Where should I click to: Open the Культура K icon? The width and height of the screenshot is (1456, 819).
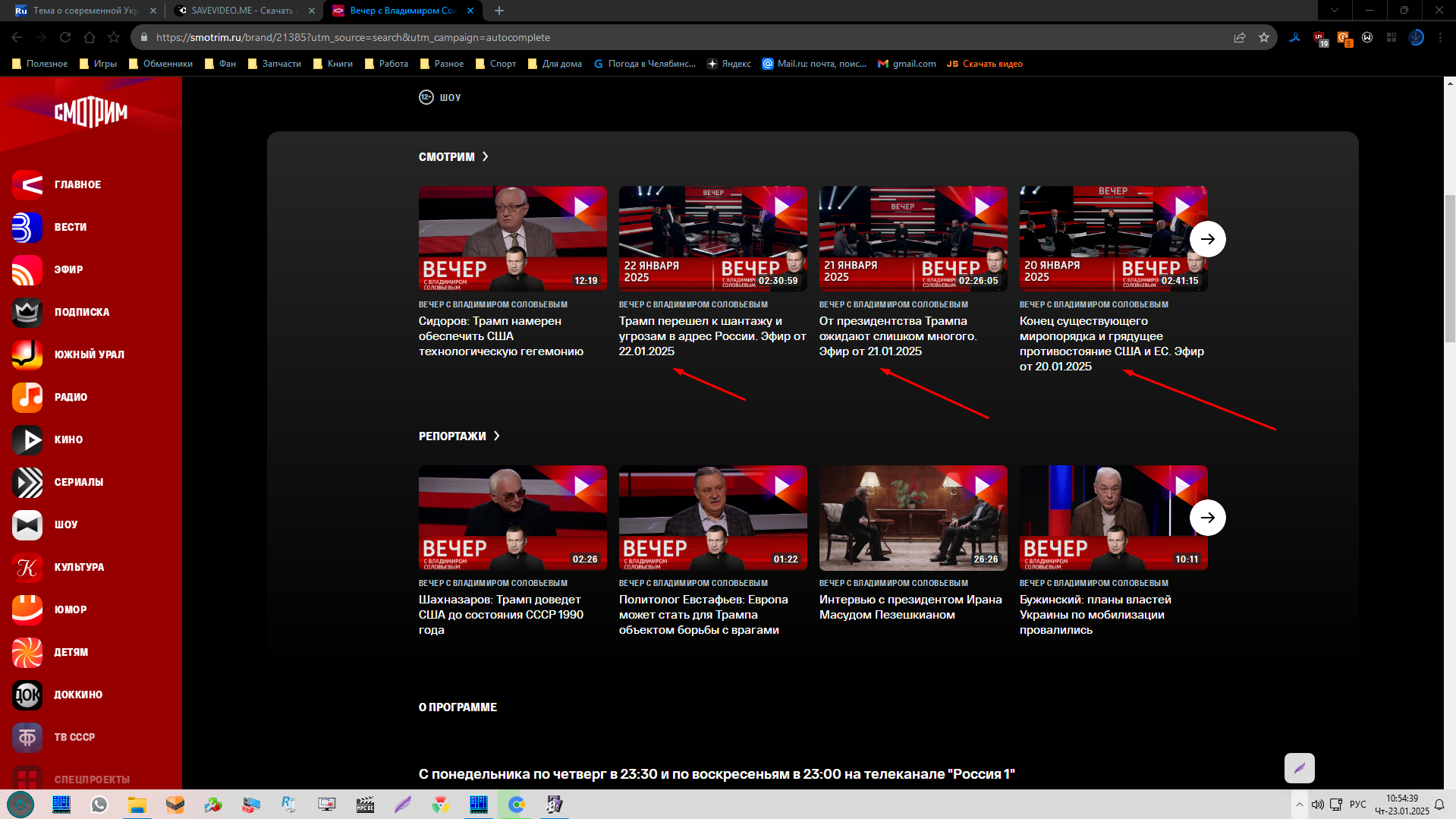click(27, 567)
